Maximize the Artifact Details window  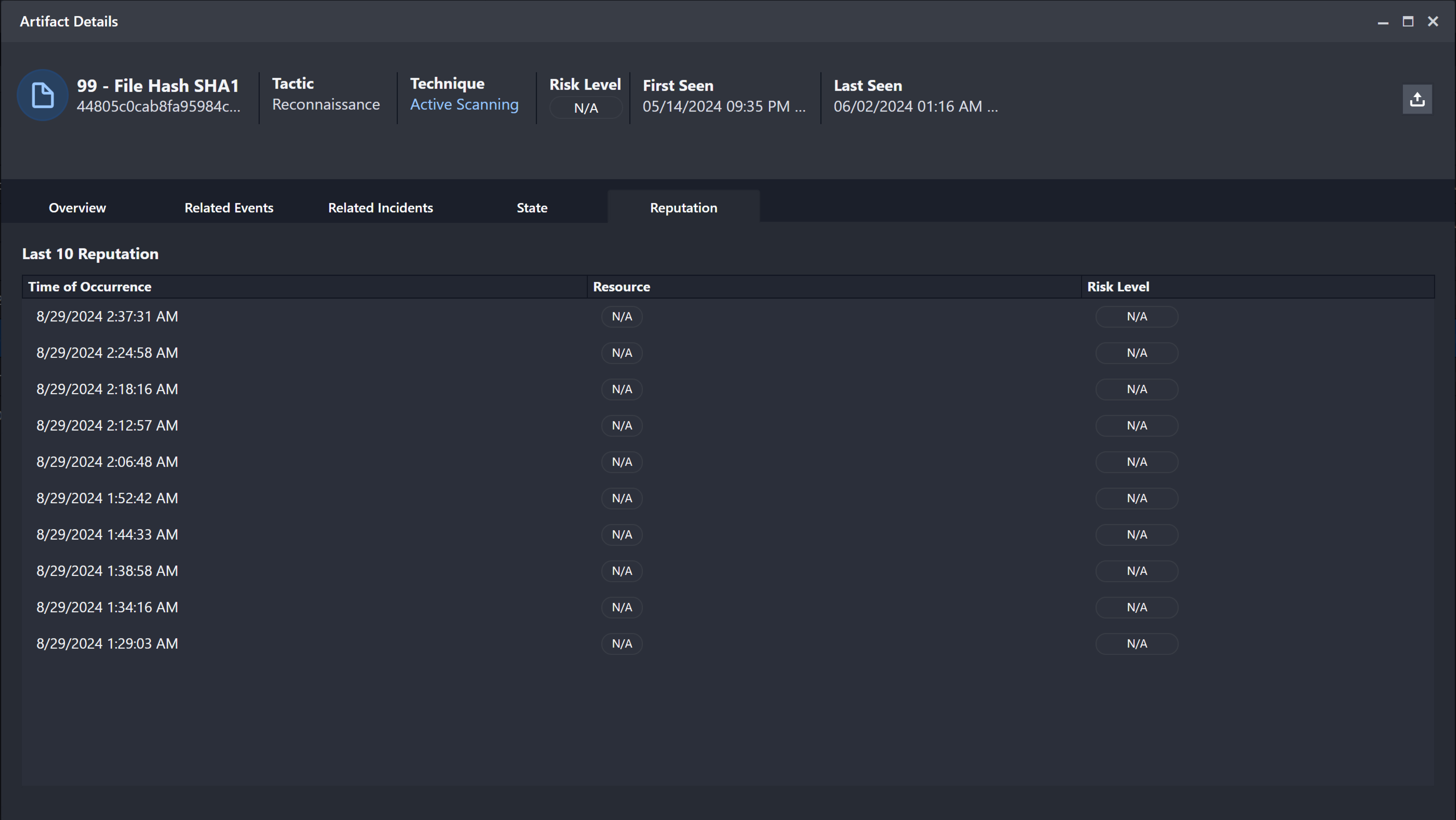[x=1408, y=22]
